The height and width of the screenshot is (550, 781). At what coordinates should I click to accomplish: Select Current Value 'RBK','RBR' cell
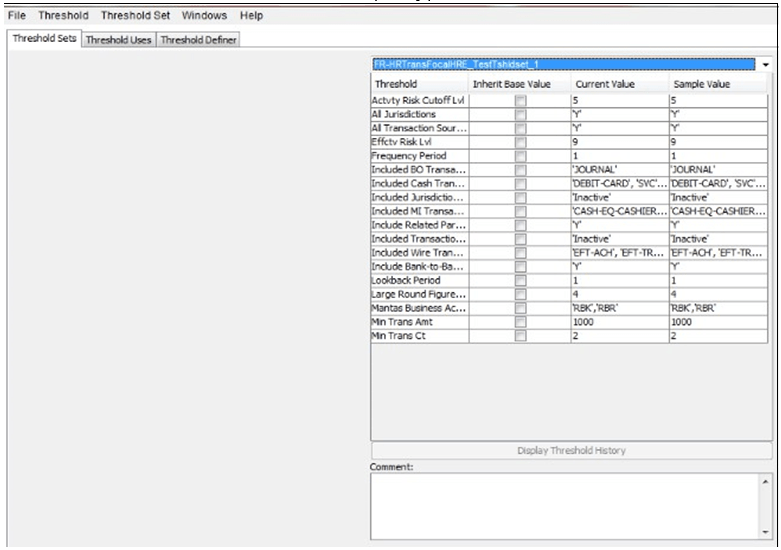point(620,308)
